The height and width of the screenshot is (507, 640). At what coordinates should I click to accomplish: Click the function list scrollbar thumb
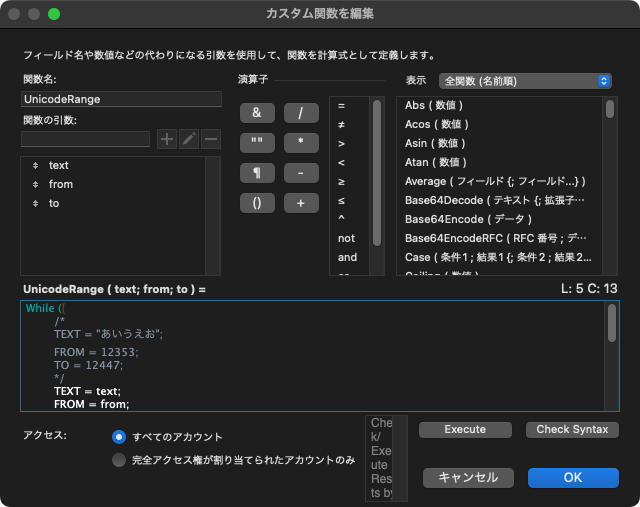pos(610,109)
